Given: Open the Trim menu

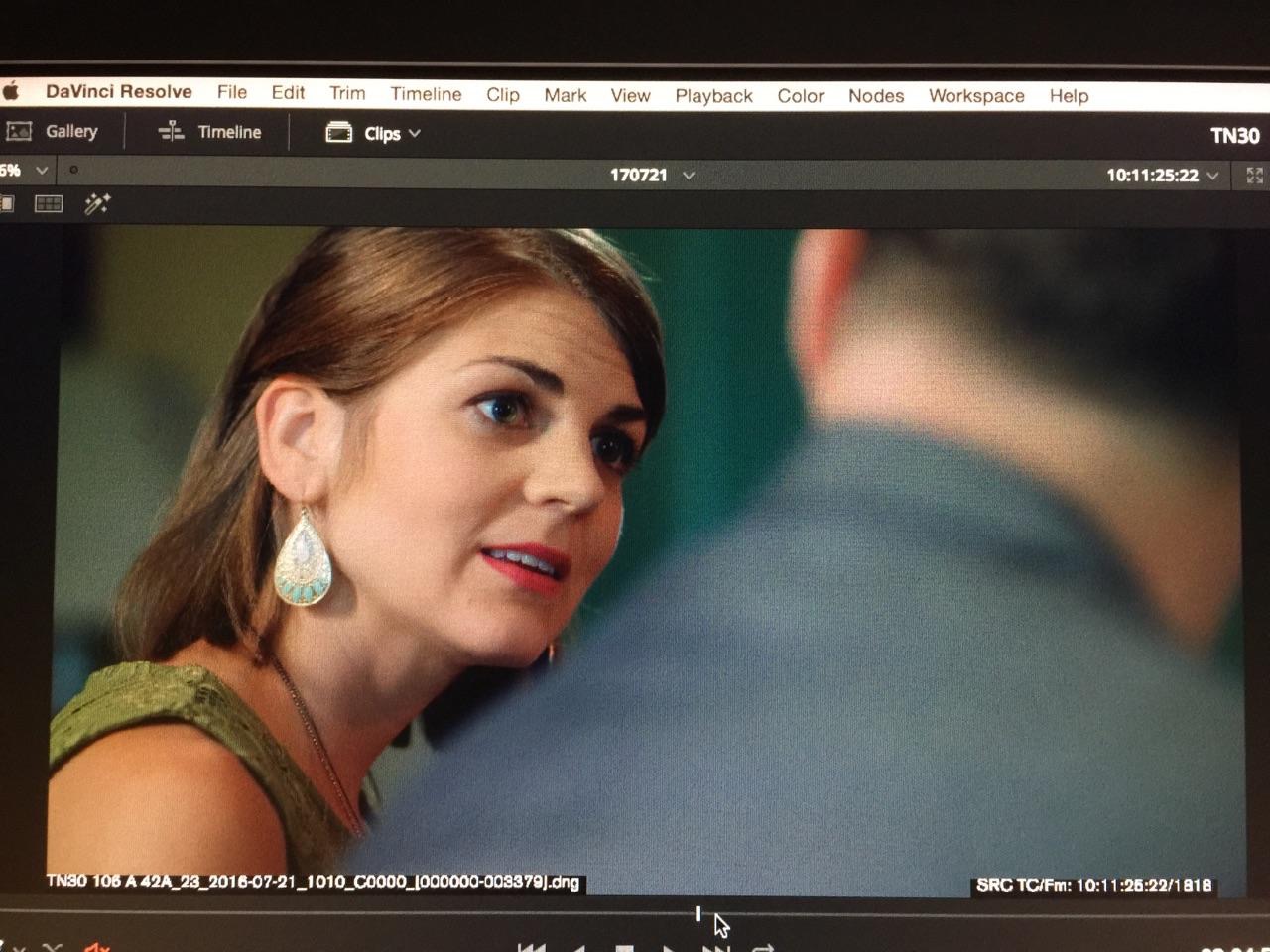Looking at the screenshot, I should pyautogui.click(x=347, y=93).
